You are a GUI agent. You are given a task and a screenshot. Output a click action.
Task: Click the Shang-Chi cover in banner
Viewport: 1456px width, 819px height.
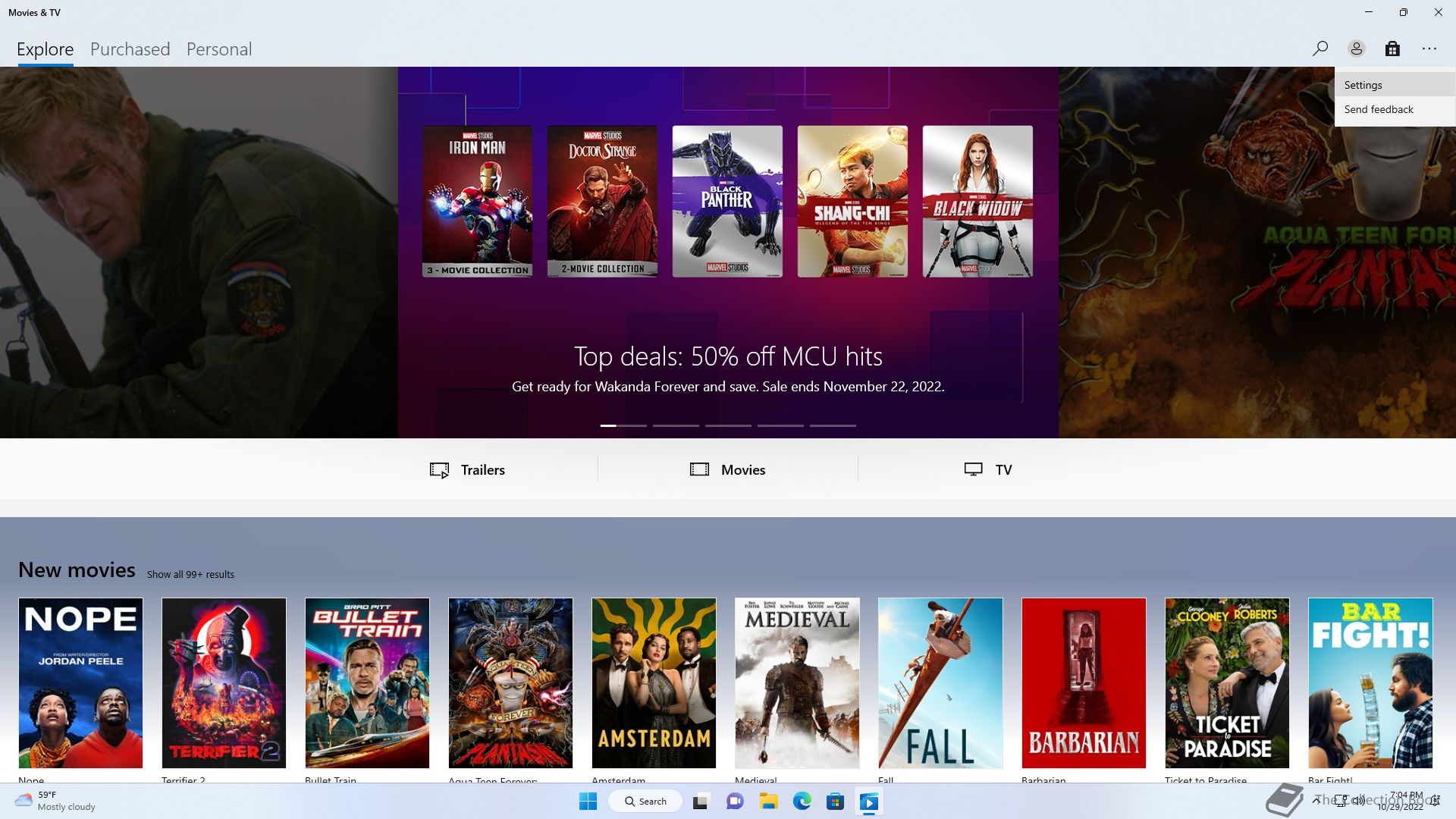[852, 202]
